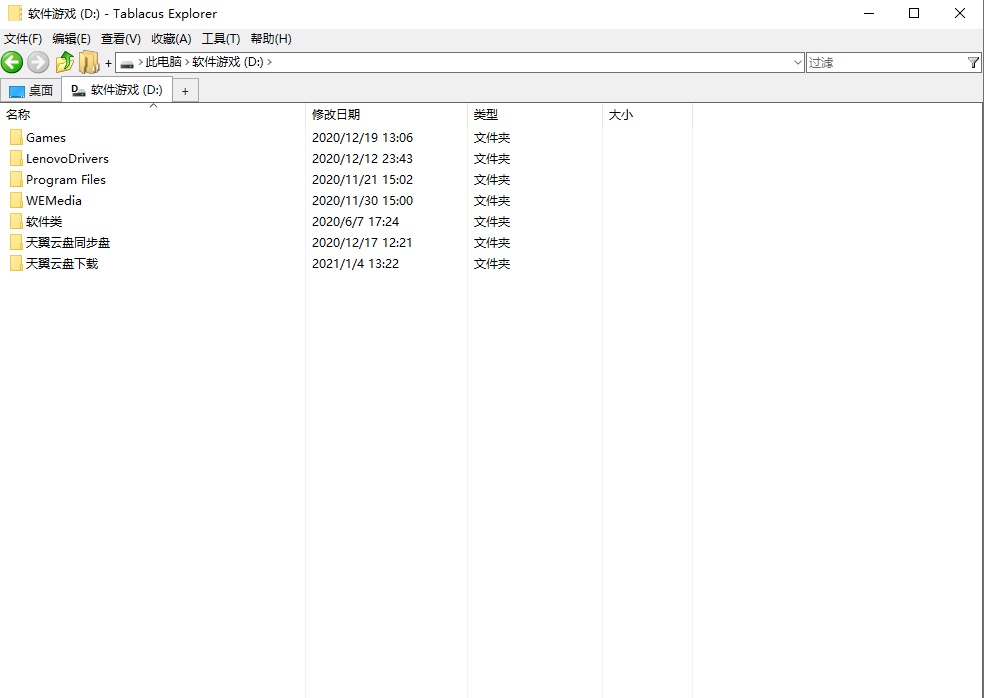Click the Add tab folder icon

click(x=89, y=62)
